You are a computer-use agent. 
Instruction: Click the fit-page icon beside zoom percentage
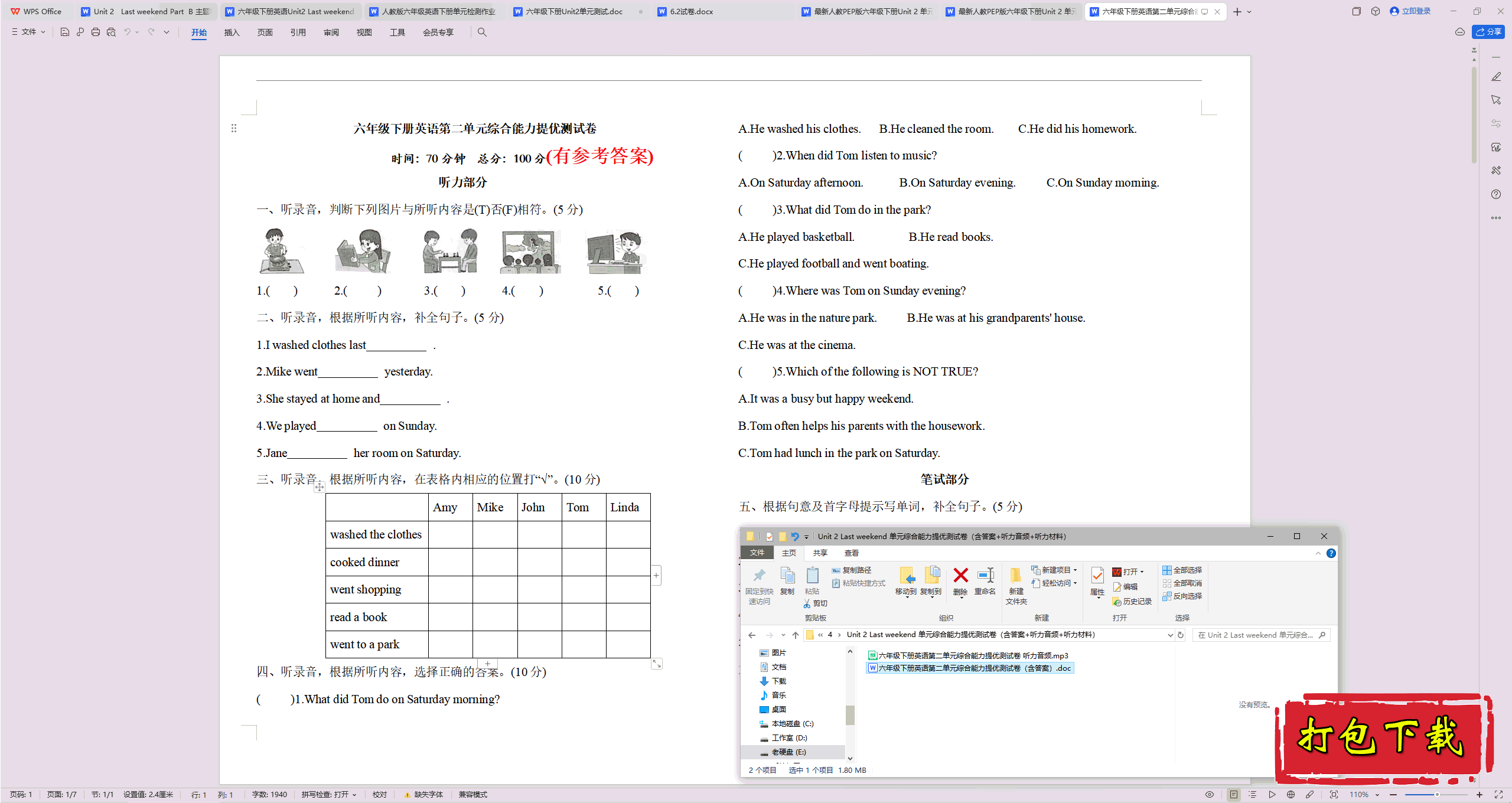pos(1334,795)
